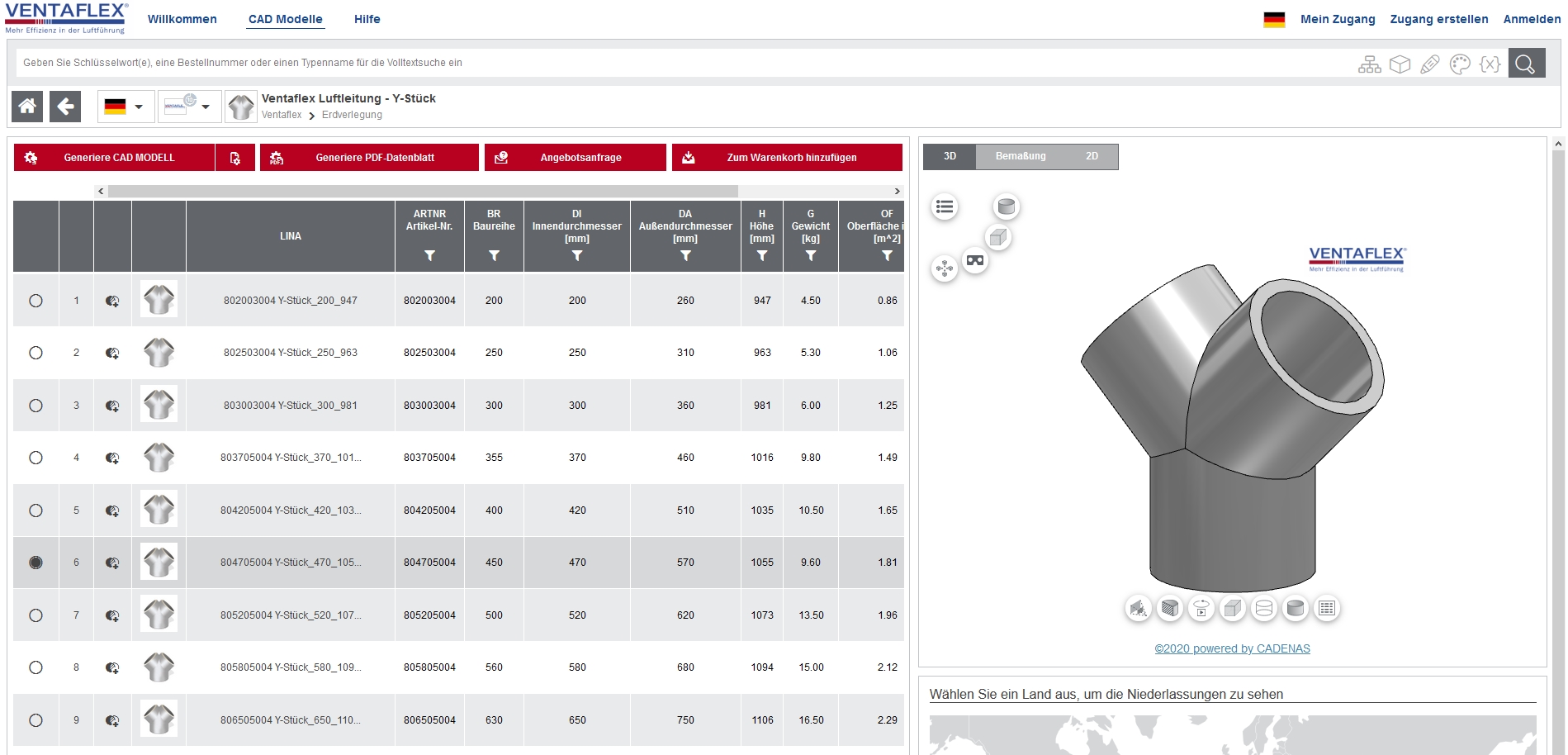Select radio button for article 805205004
This screenshot has width=1568, height=755.
pos(36,615)
